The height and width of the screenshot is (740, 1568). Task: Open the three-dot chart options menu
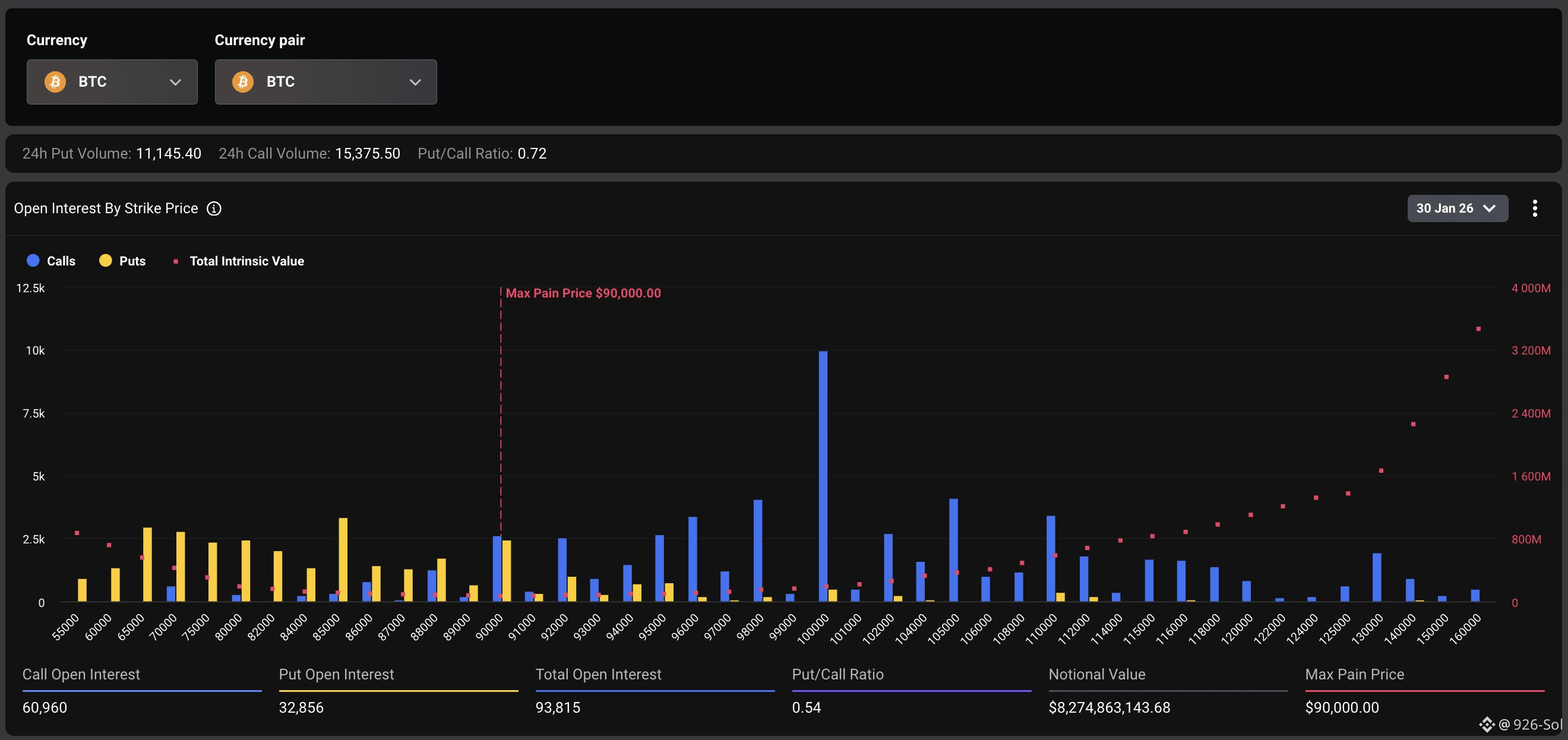[x=1535, y=208]
